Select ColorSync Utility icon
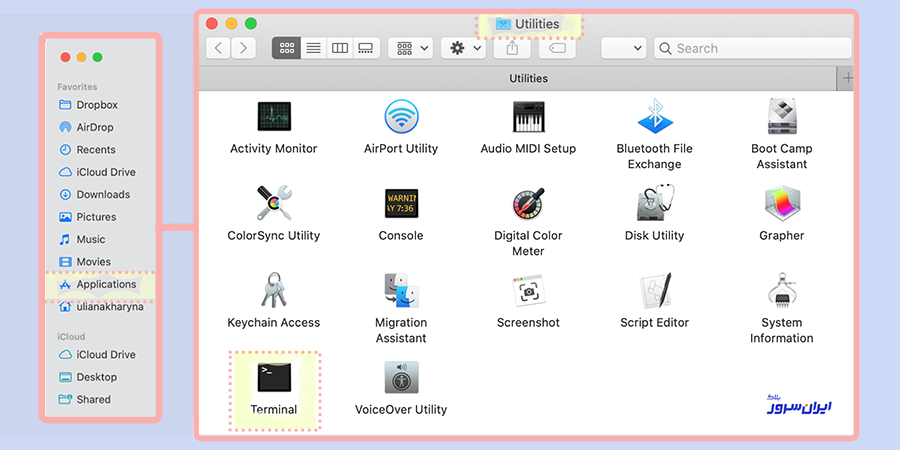 coord(274,203)
